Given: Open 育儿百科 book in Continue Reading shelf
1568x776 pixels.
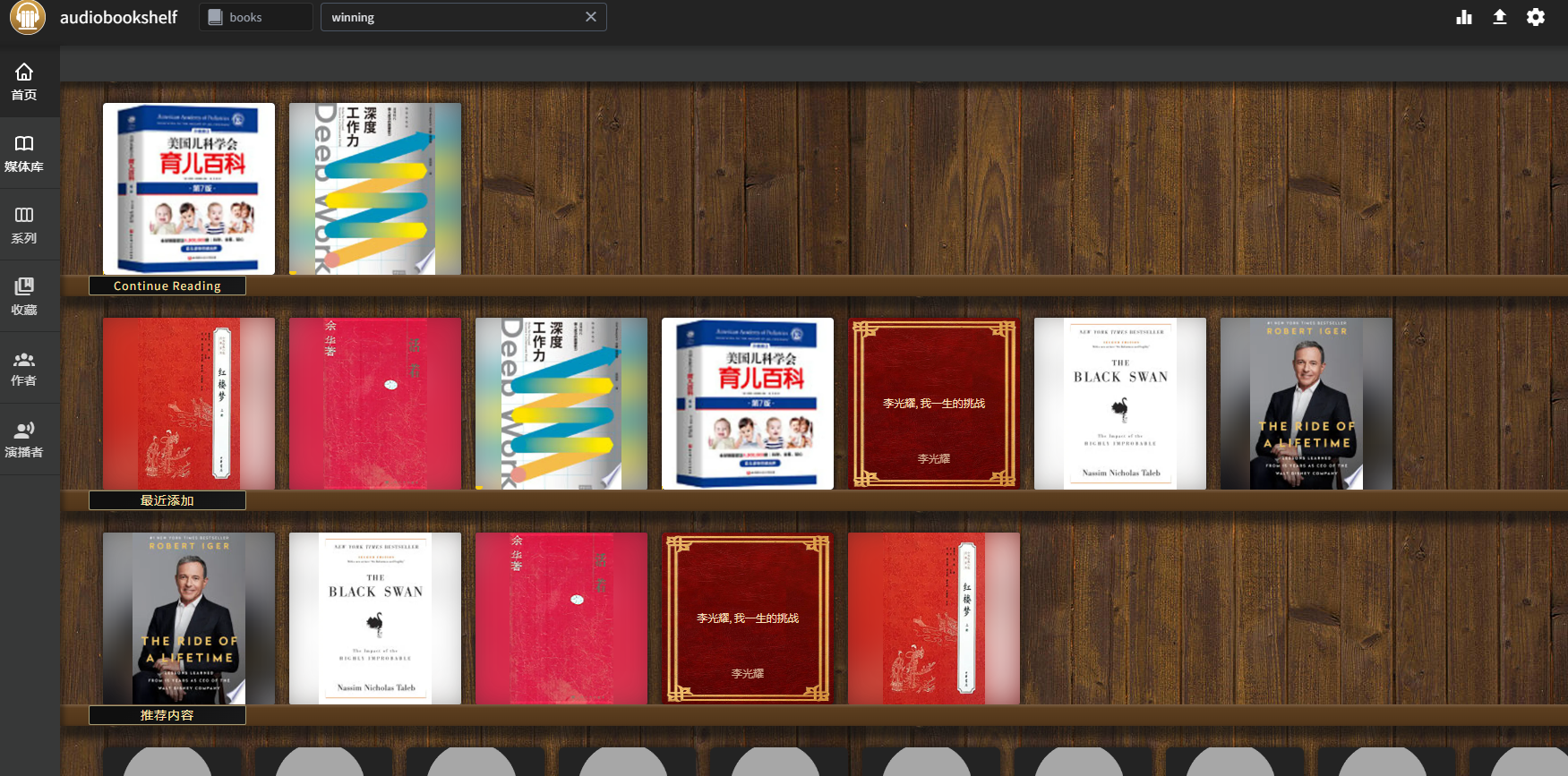Looking at the screenshot, I should click(189, 189).
